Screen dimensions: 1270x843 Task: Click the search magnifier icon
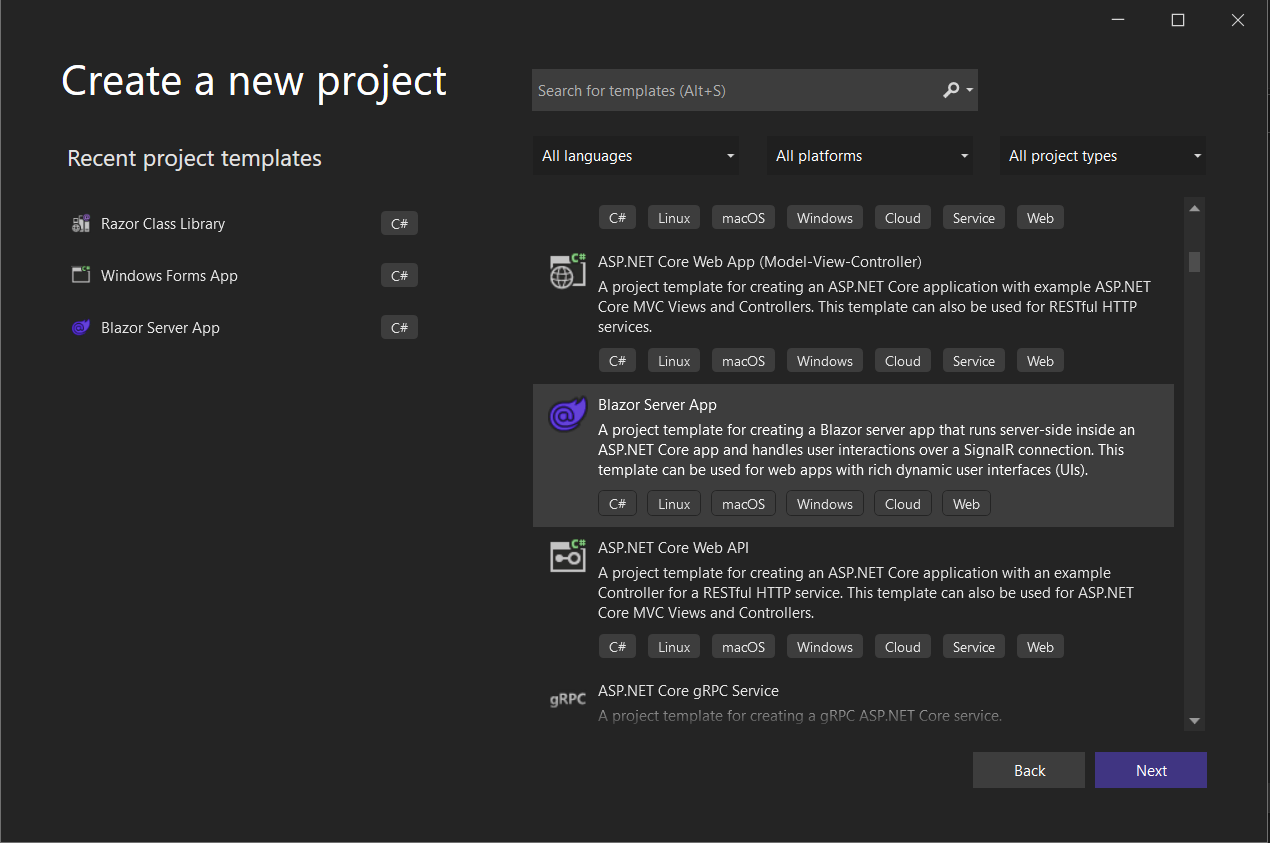click(950, 90)
